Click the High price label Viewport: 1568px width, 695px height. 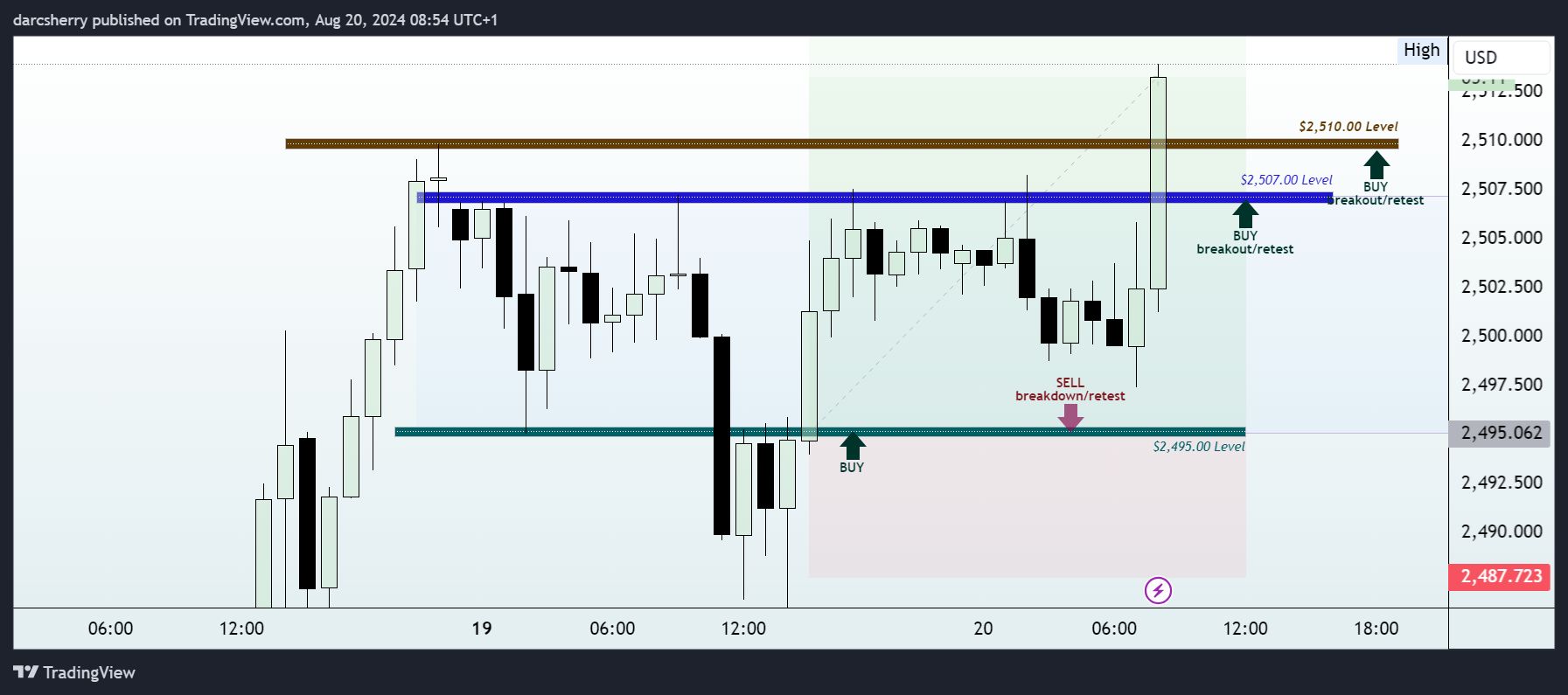tap(1421, 50)
